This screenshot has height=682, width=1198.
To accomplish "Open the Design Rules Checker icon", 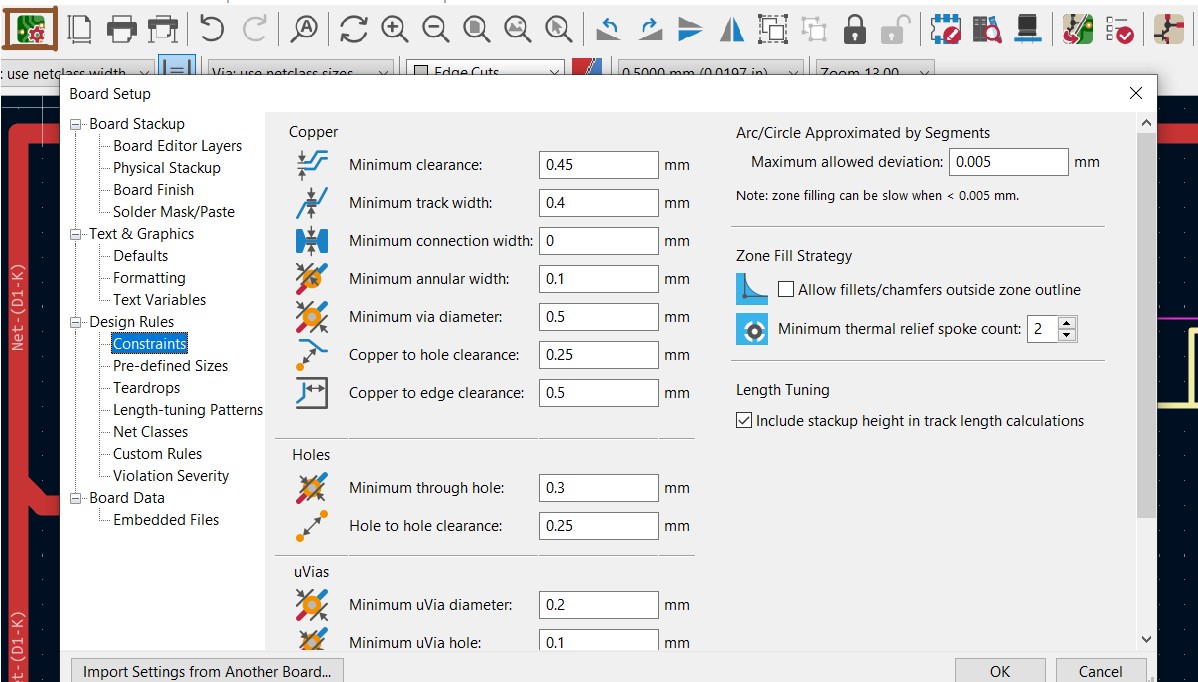I will click(1119, 29).
